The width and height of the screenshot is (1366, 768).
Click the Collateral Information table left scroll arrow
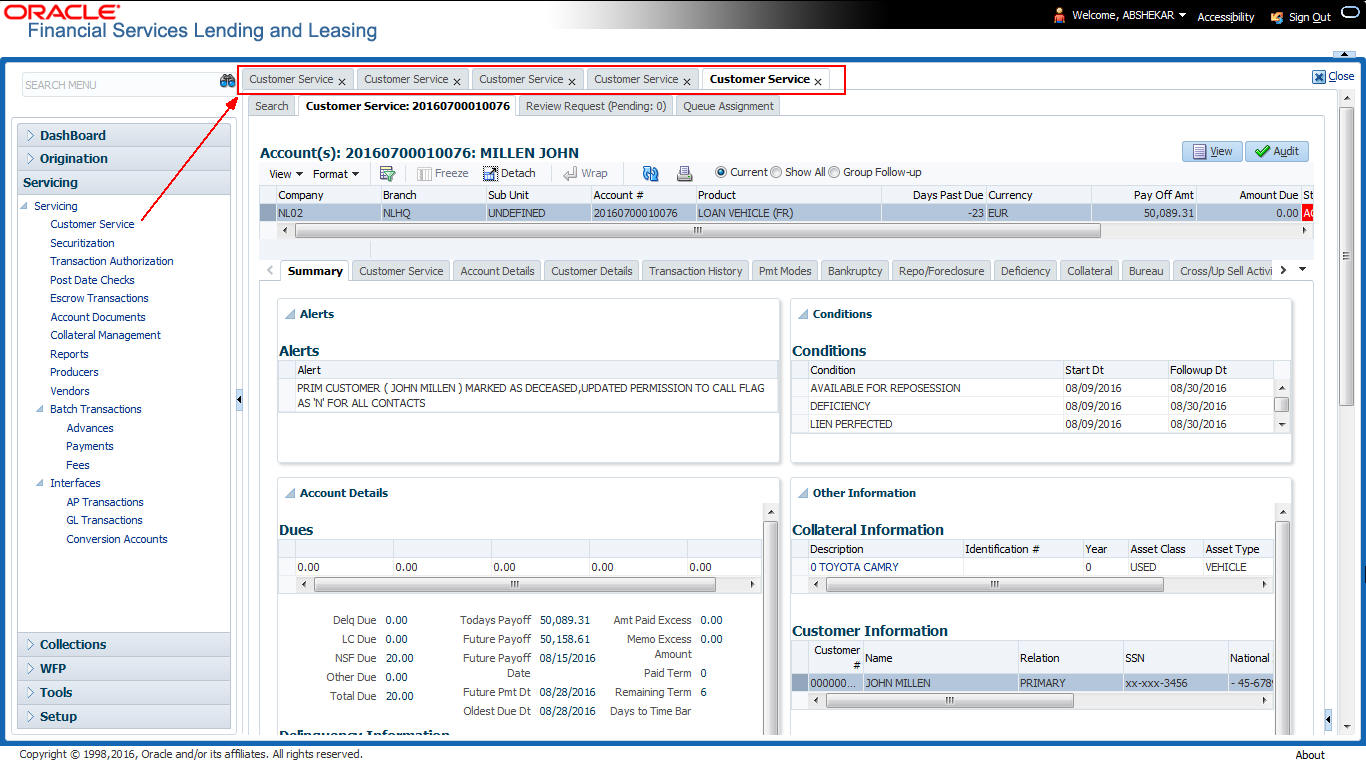(x=817, y=585)
